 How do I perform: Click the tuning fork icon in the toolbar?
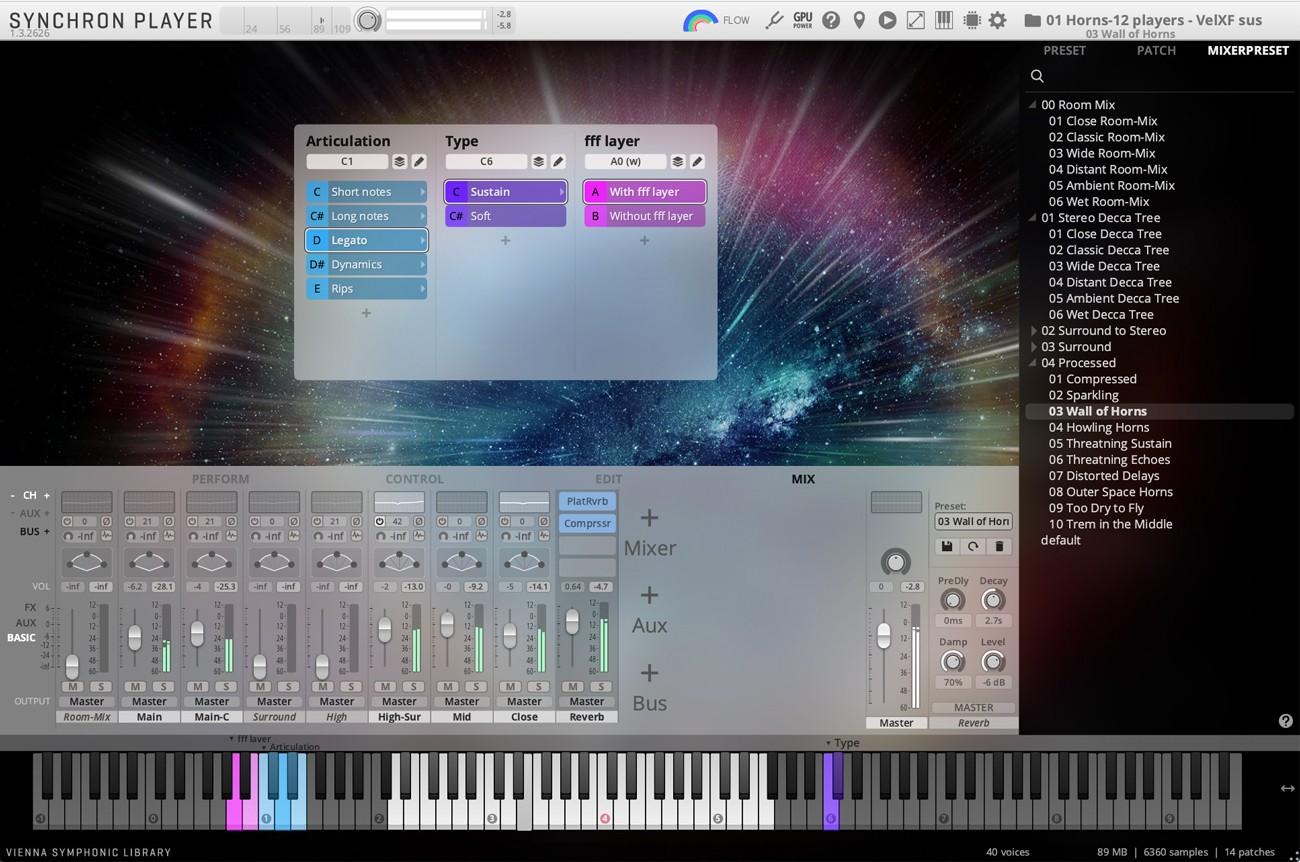pos(773,19)
